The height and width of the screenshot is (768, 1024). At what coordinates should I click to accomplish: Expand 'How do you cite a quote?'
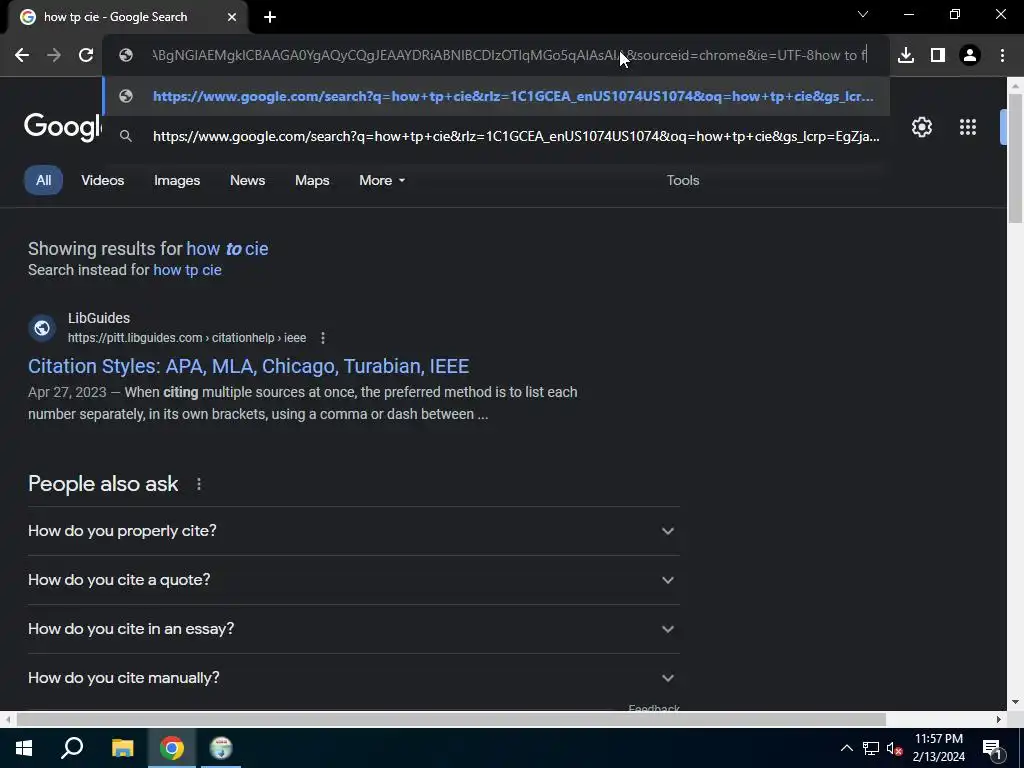[353, 580]
